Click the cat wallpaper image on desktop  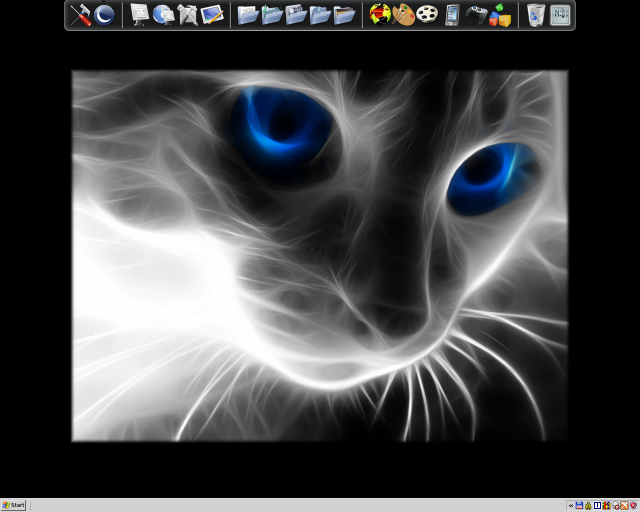[x=320, y=256]
